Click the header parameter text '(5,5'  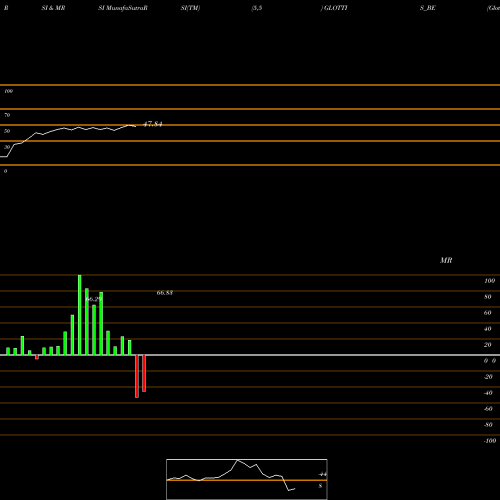[257, 8]
